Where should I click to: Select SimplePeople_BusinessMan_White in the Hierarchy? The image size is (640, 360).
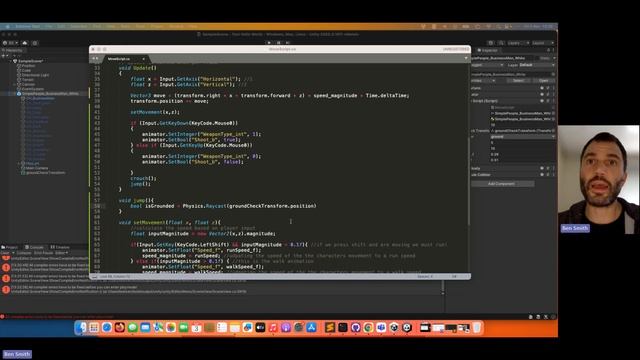(50, 93)
